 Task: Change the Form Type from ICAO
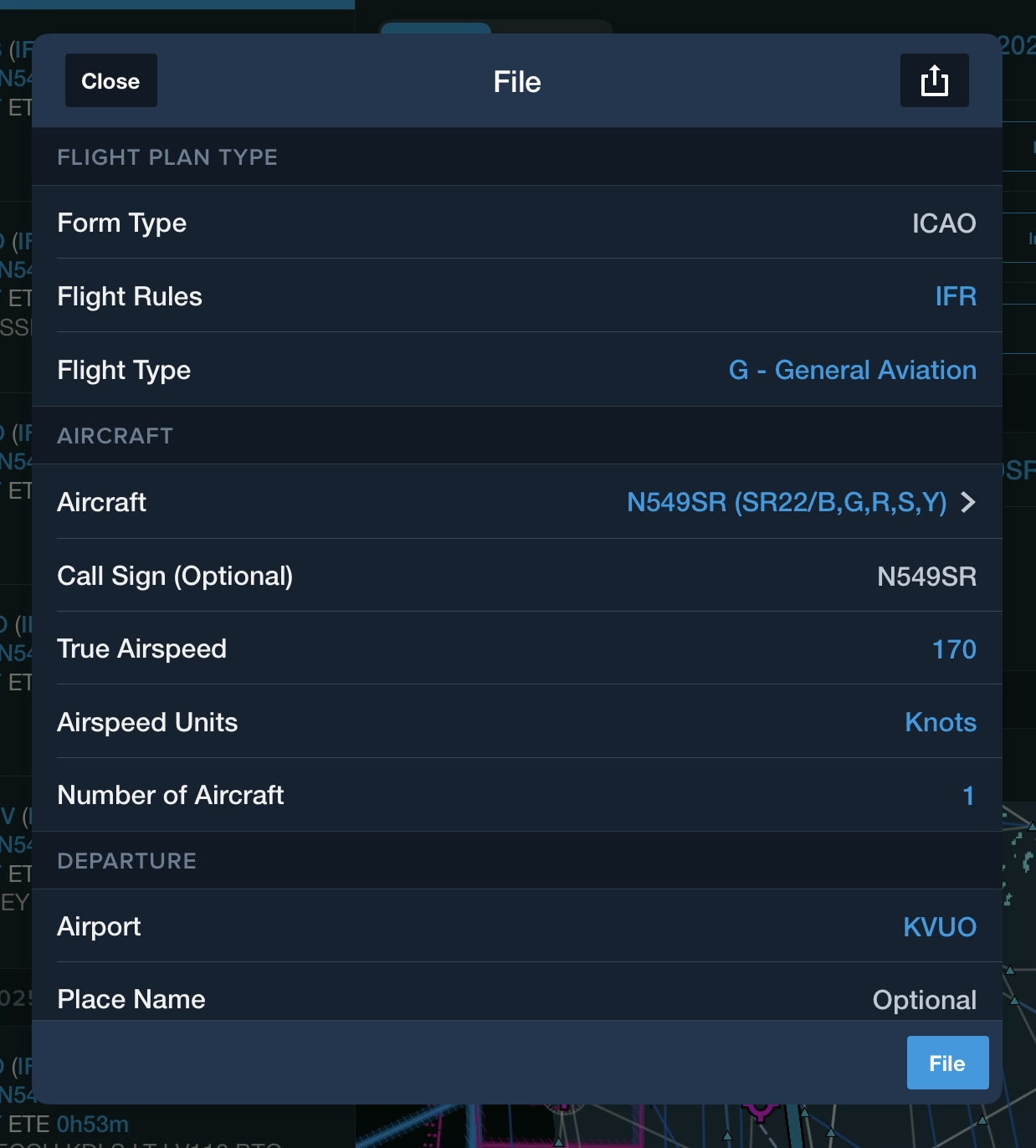(x=945, y=223)
